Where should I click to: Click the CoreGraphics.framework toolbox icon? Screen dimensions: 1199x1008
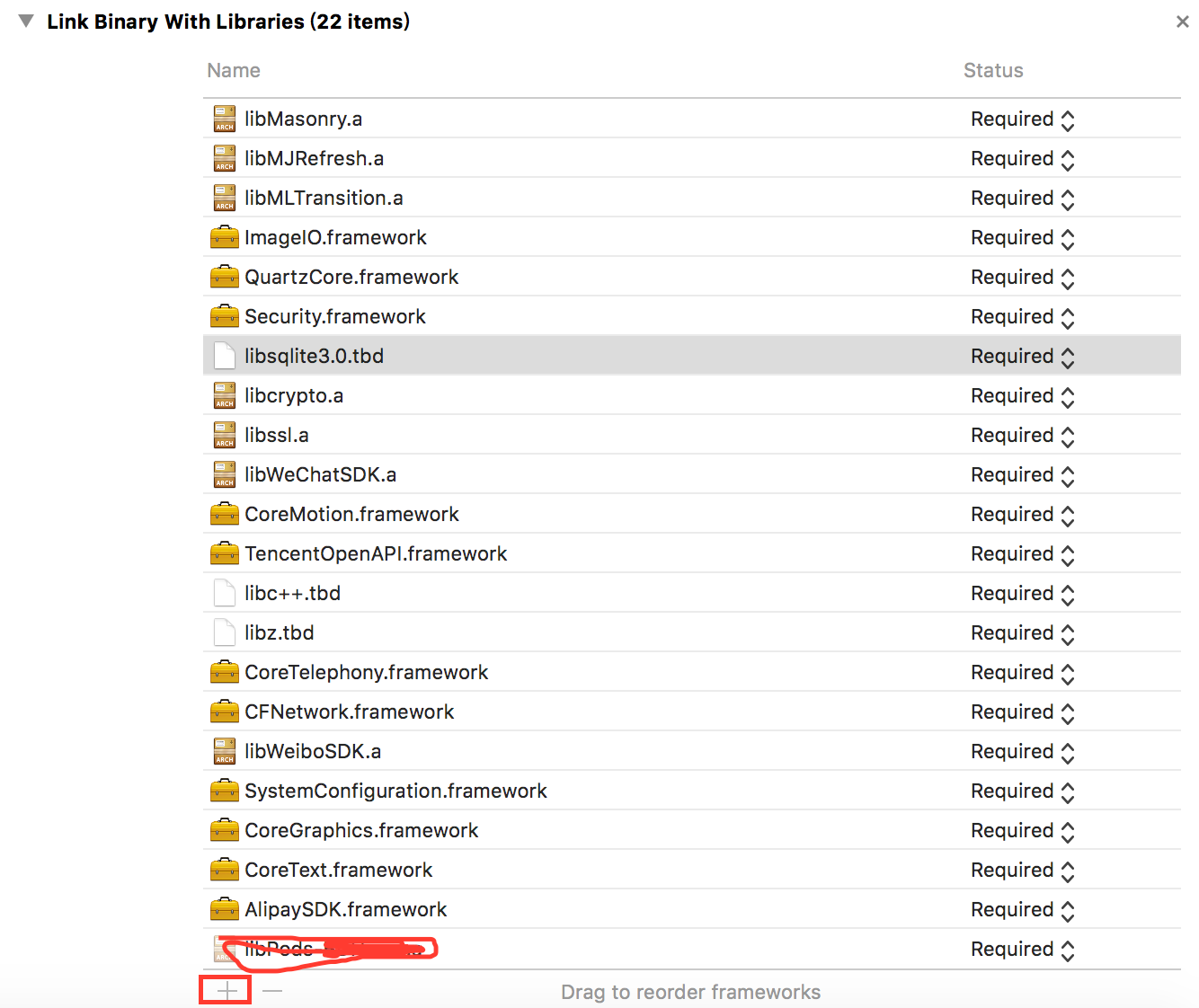[x=225, y=830]
